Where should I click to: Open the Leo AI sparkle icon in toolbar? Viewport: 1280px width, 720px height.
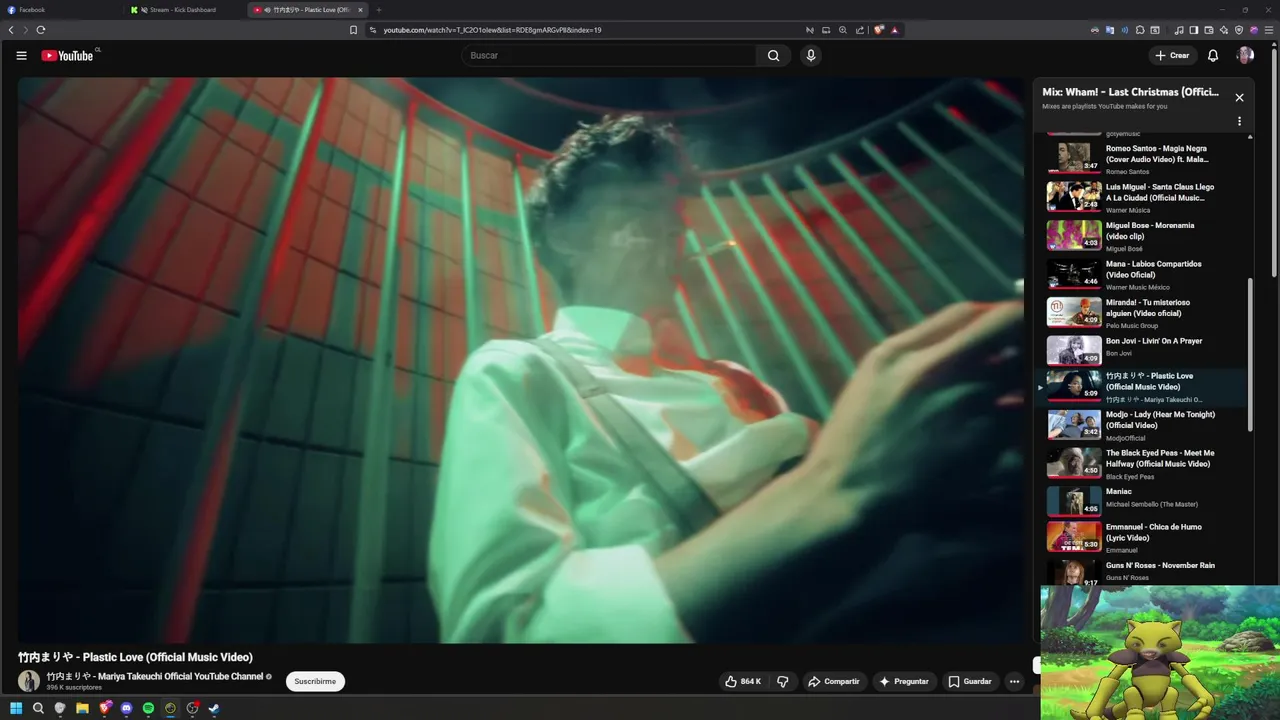[1223, 30]
